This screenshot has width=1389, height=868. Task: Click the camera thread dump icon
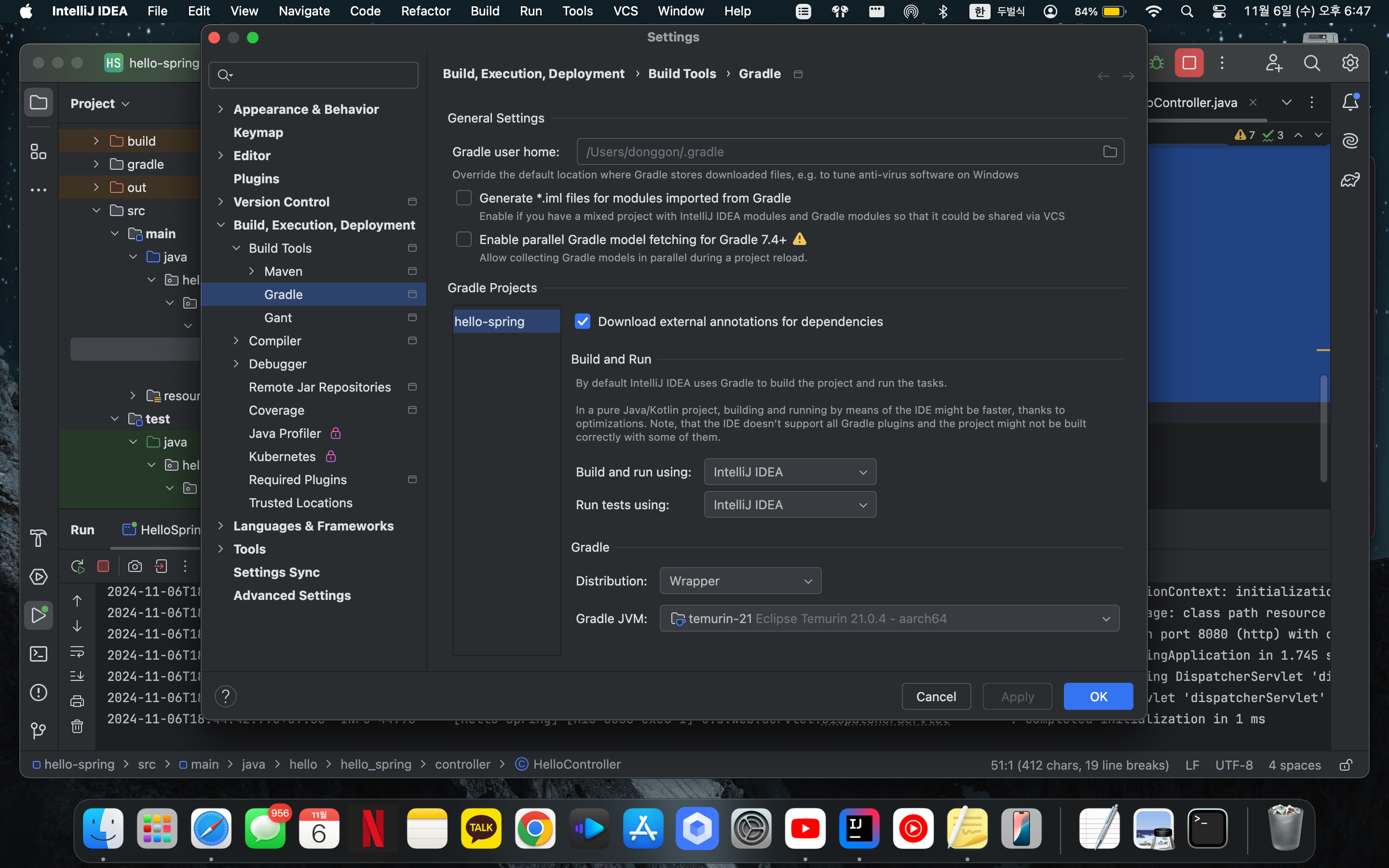tap(135, 567)
